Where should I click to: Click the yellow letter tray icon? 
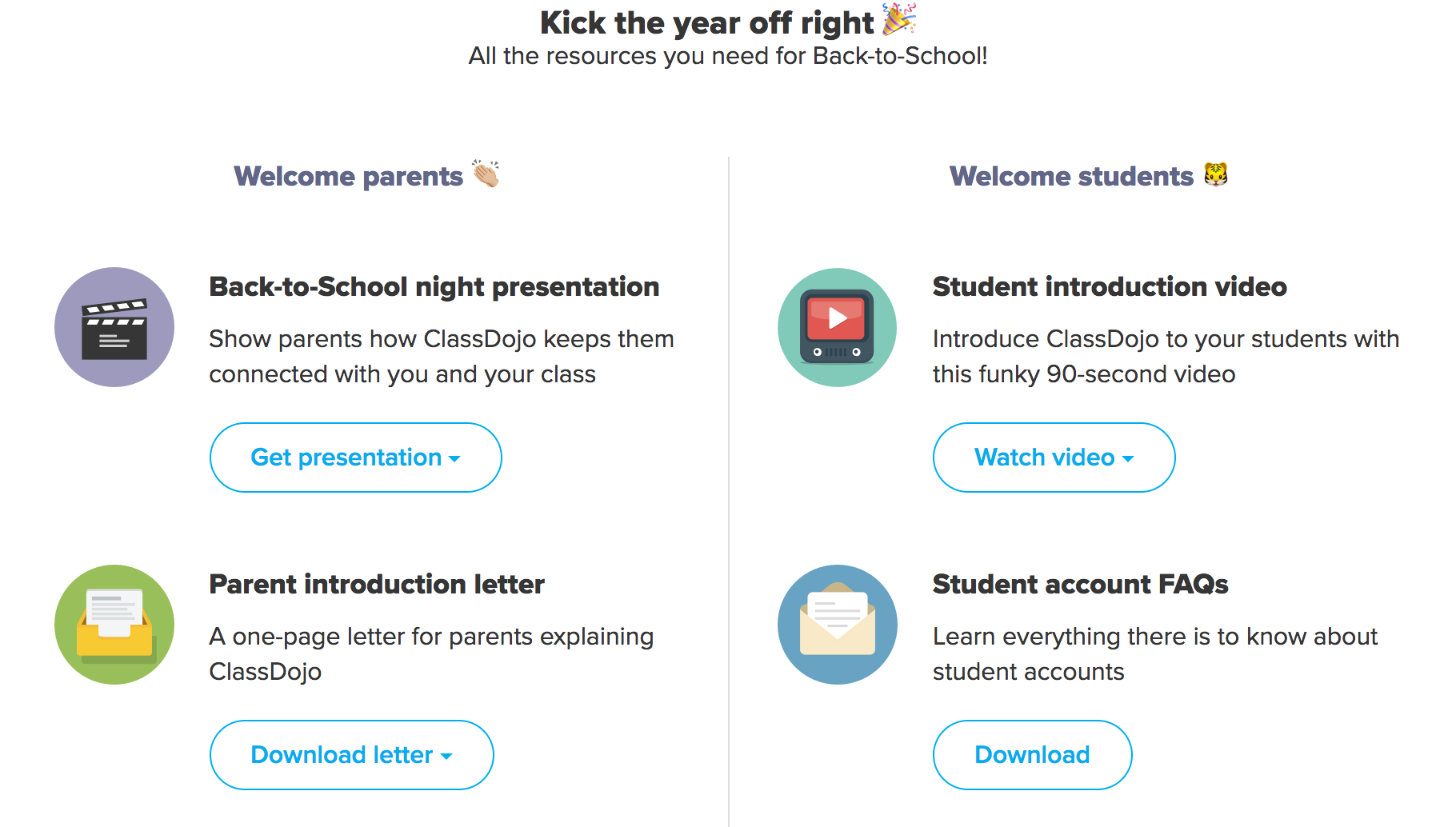[114, 625]
